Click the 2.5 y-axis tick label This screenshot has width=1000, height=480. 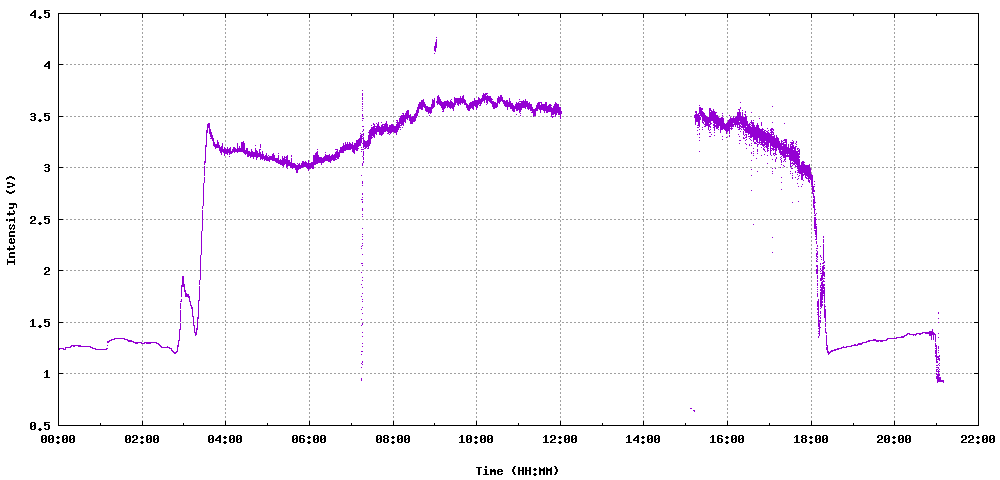click(40, 219)
